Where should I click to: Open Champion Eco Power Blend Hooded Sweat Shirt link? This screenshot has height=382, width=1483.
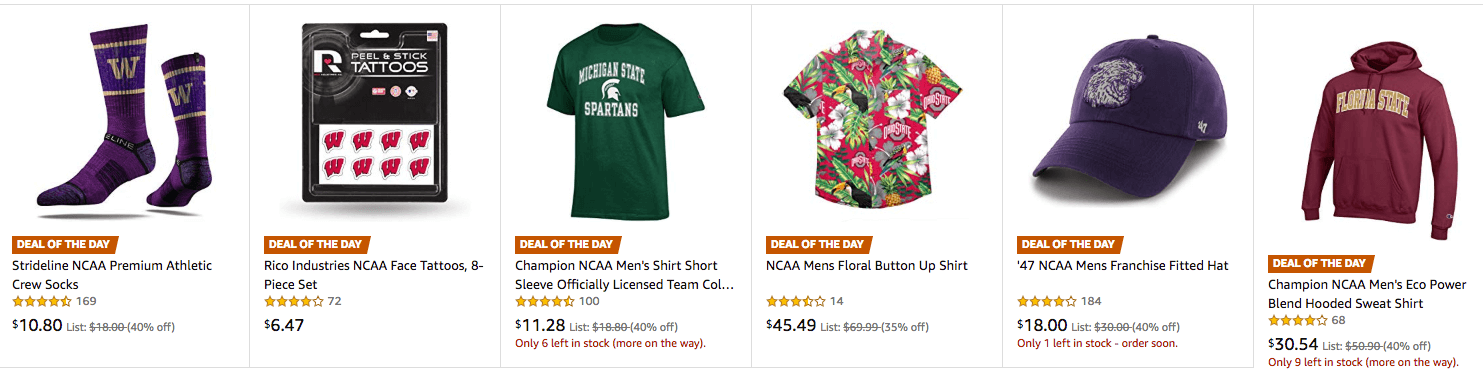pos(1368,294)
